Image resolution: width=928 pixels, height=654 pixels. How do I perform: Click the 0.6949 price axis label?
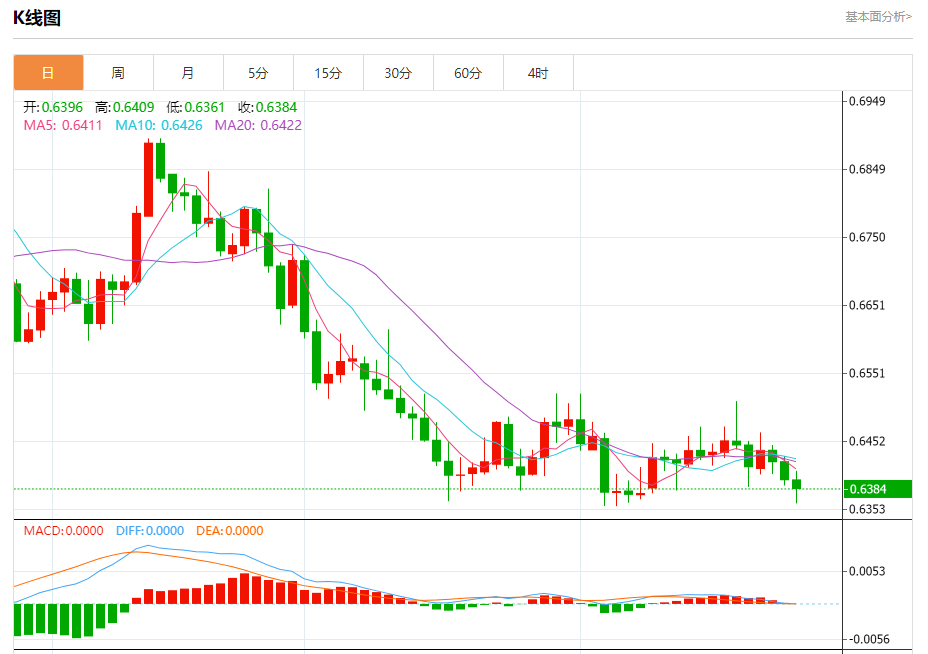click(x=867, y=101)
